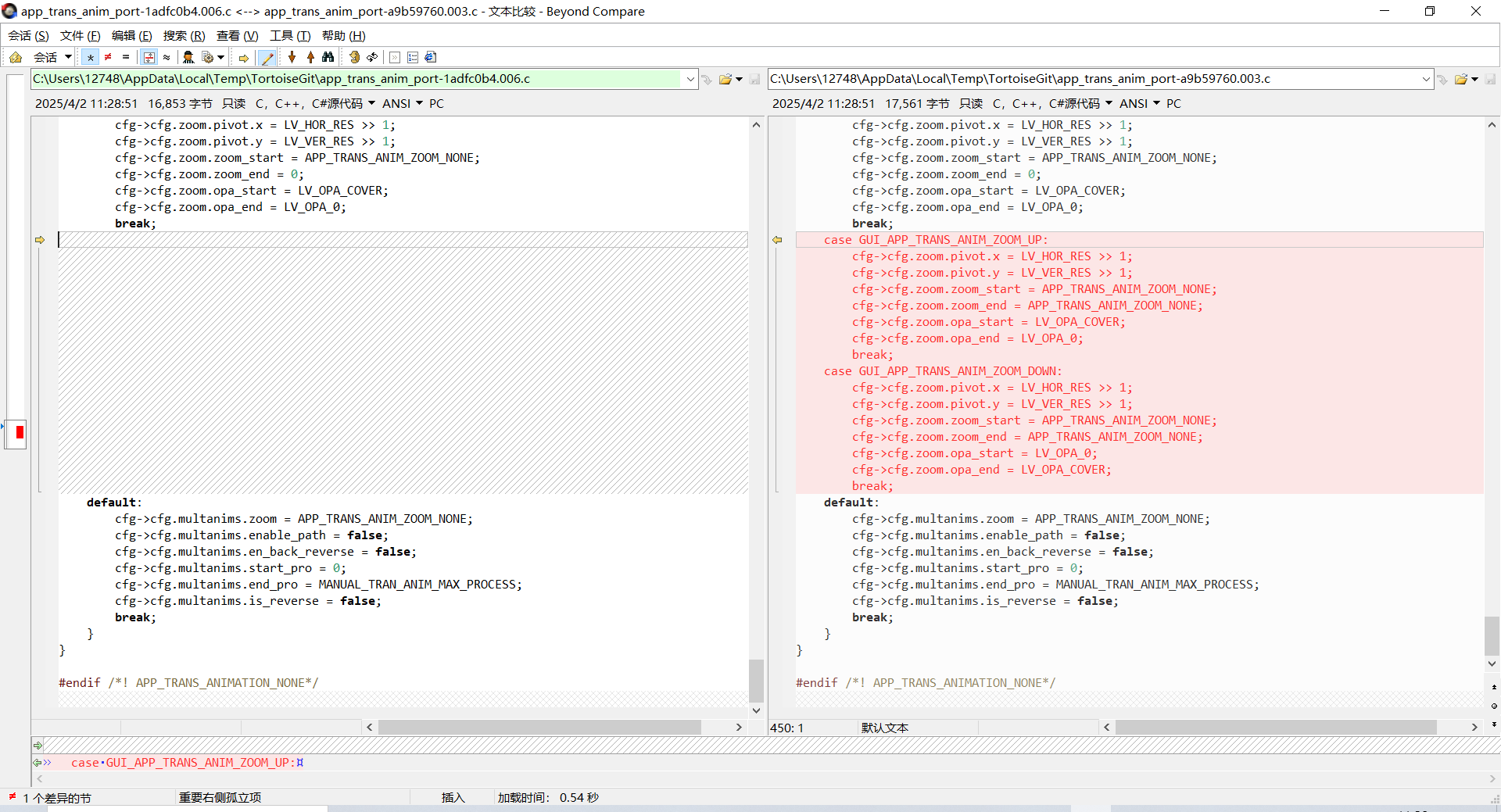Open the Home view icon
1501x812 pixels.
[16, 57]
